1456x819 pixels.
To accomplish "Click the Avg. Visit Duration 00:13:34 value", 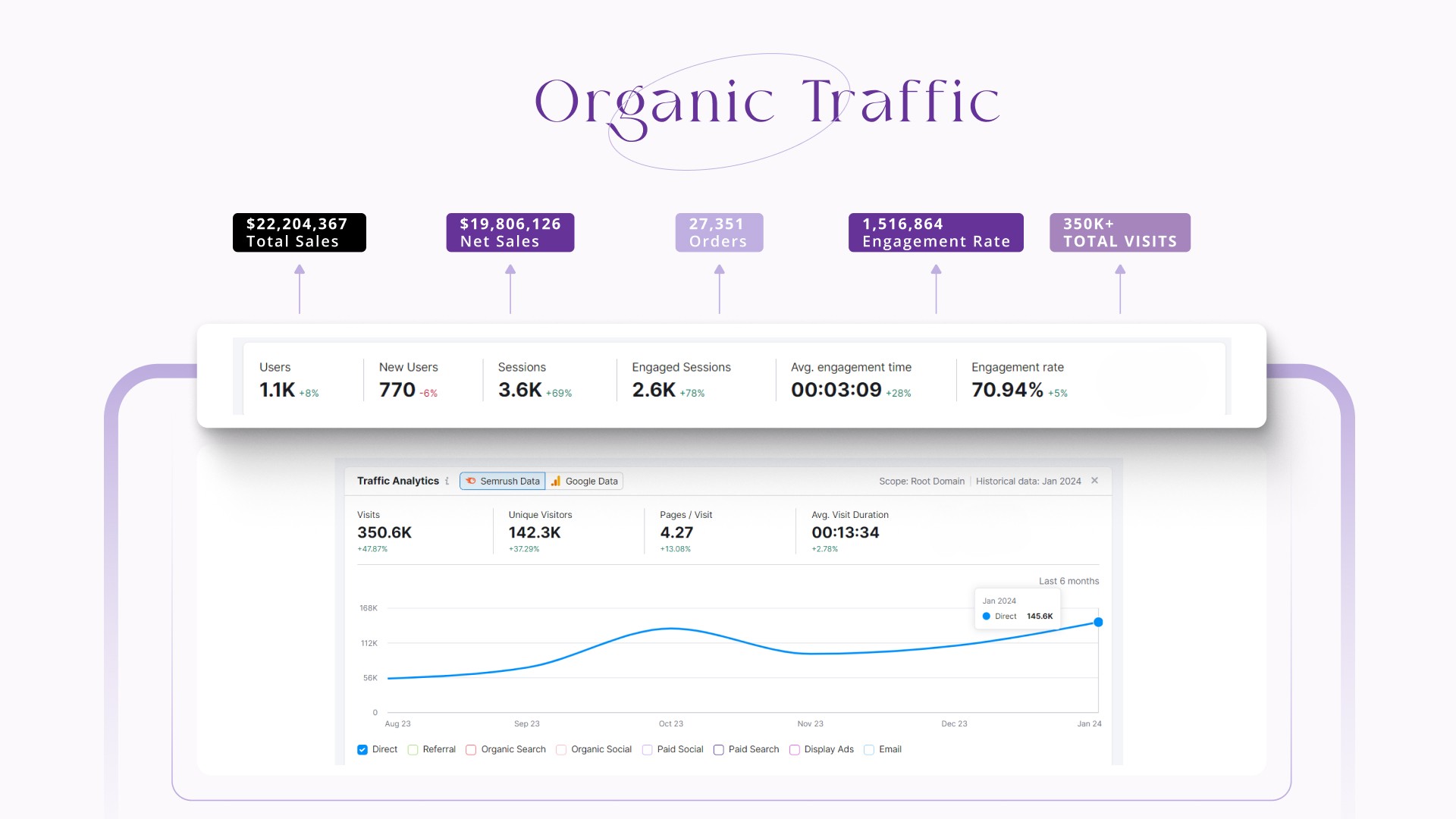I will tap(846, 532).
